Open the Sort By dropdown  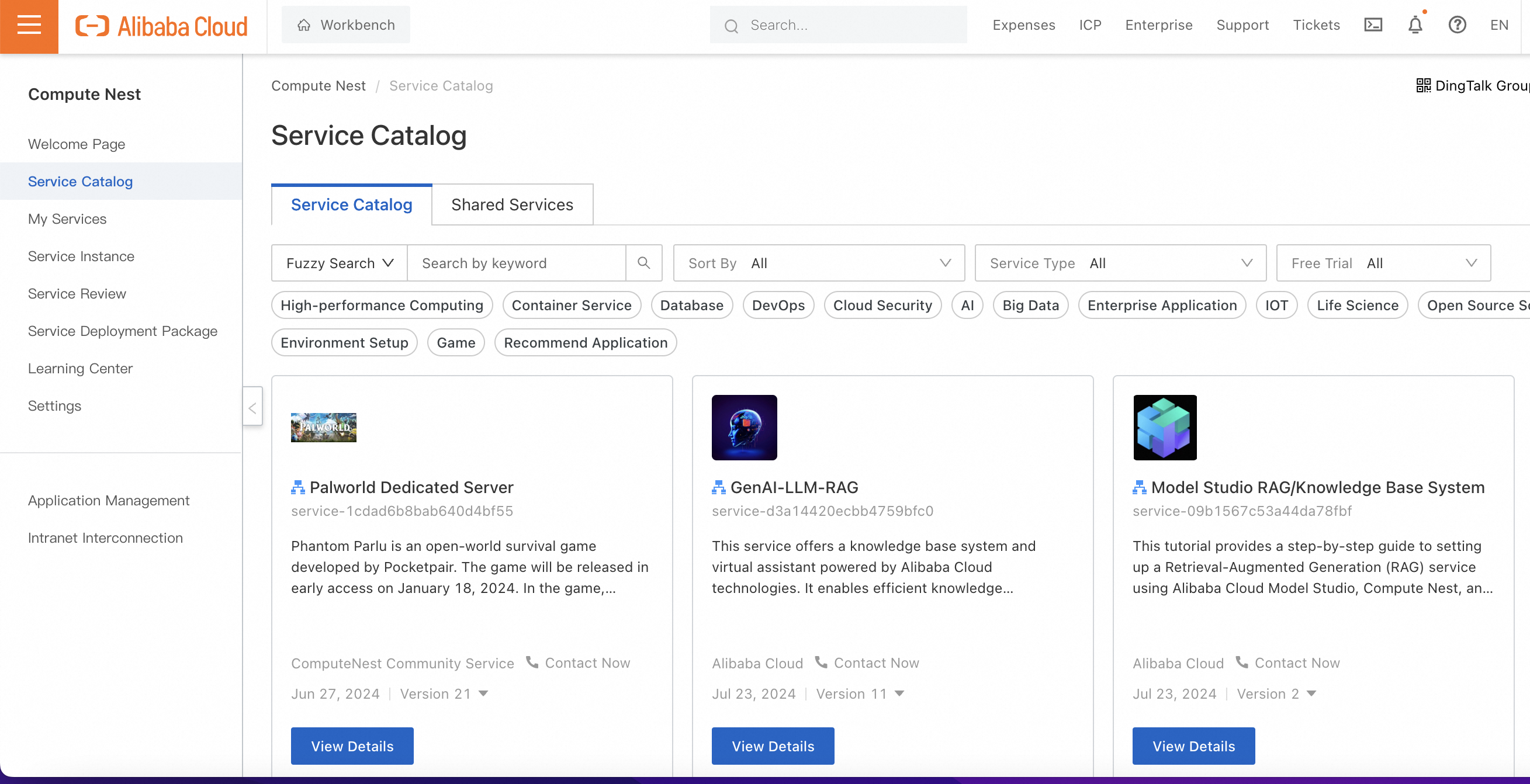click(819, 262)
